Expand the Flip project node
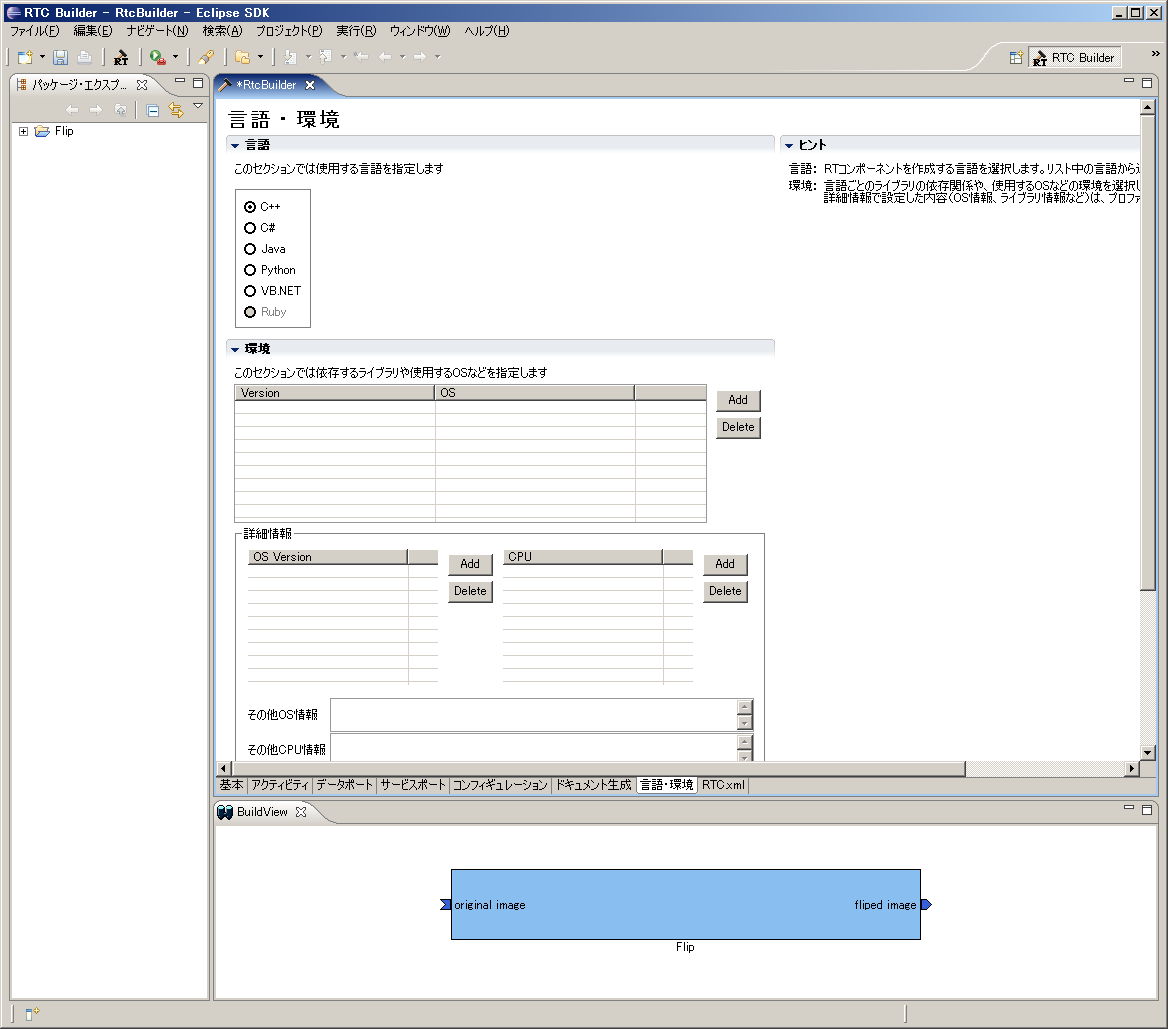The width and height of the screenshot is (1168, 1029). [24, 130]
